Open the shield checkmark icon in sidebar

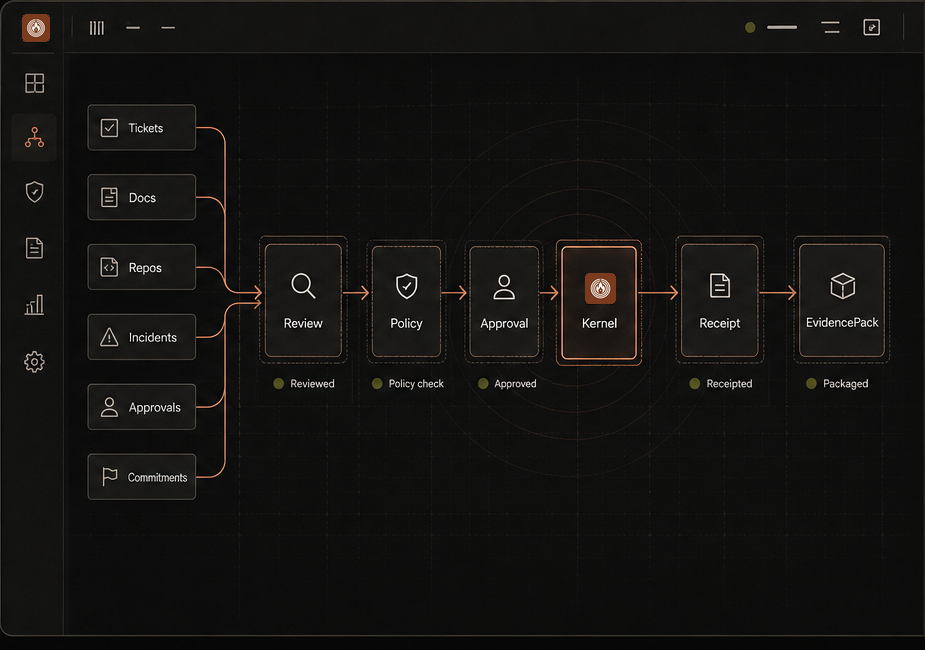pyautogui.click(x=34, y=192)
